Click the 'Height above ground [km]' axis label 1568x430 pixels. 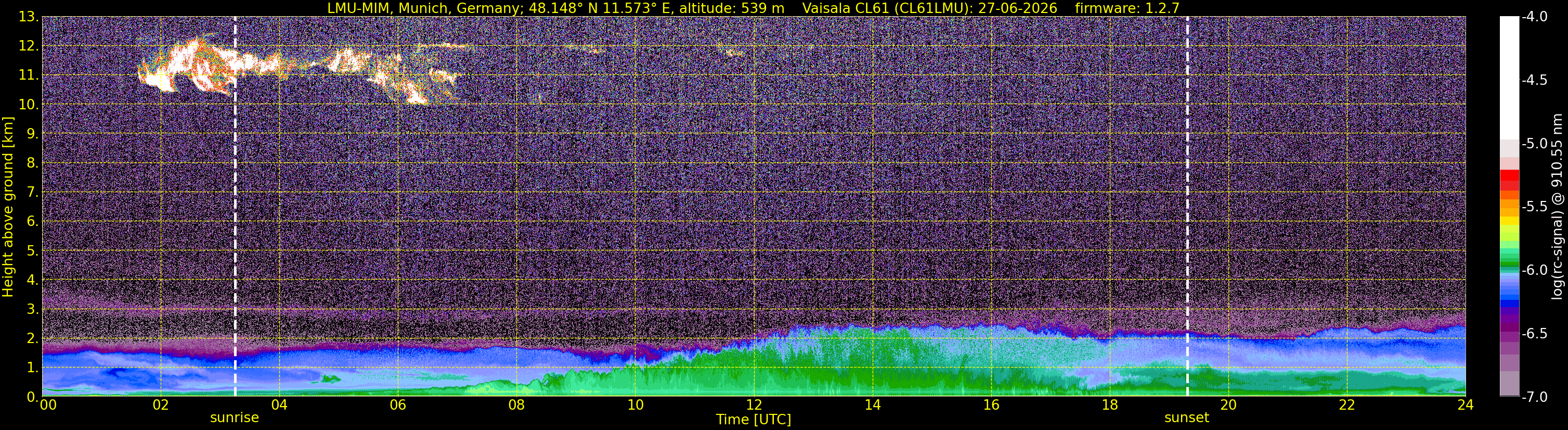(x=8, y=207)
